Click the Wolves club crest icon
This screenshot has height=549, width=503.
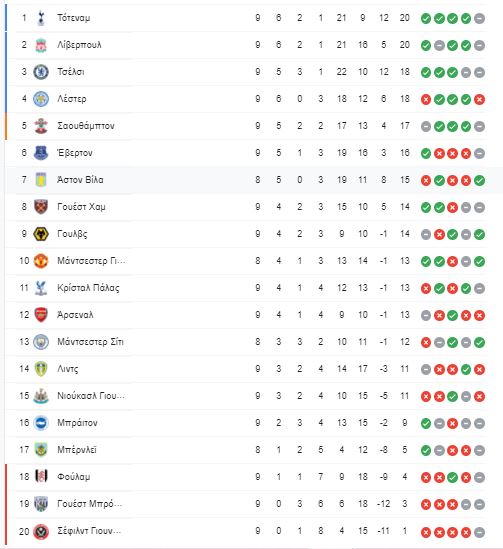point(41,234)
